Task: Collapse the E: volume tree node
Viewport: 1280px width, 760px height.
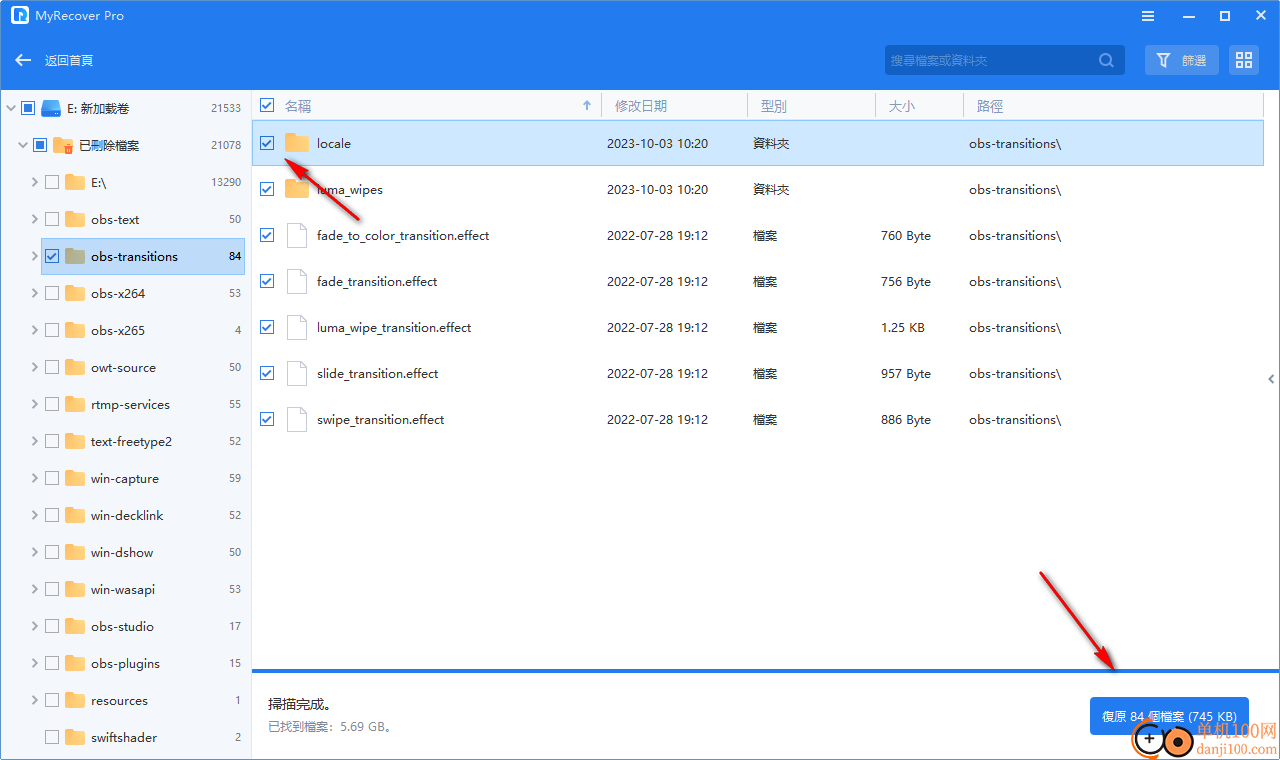Action: click(10, 108)
